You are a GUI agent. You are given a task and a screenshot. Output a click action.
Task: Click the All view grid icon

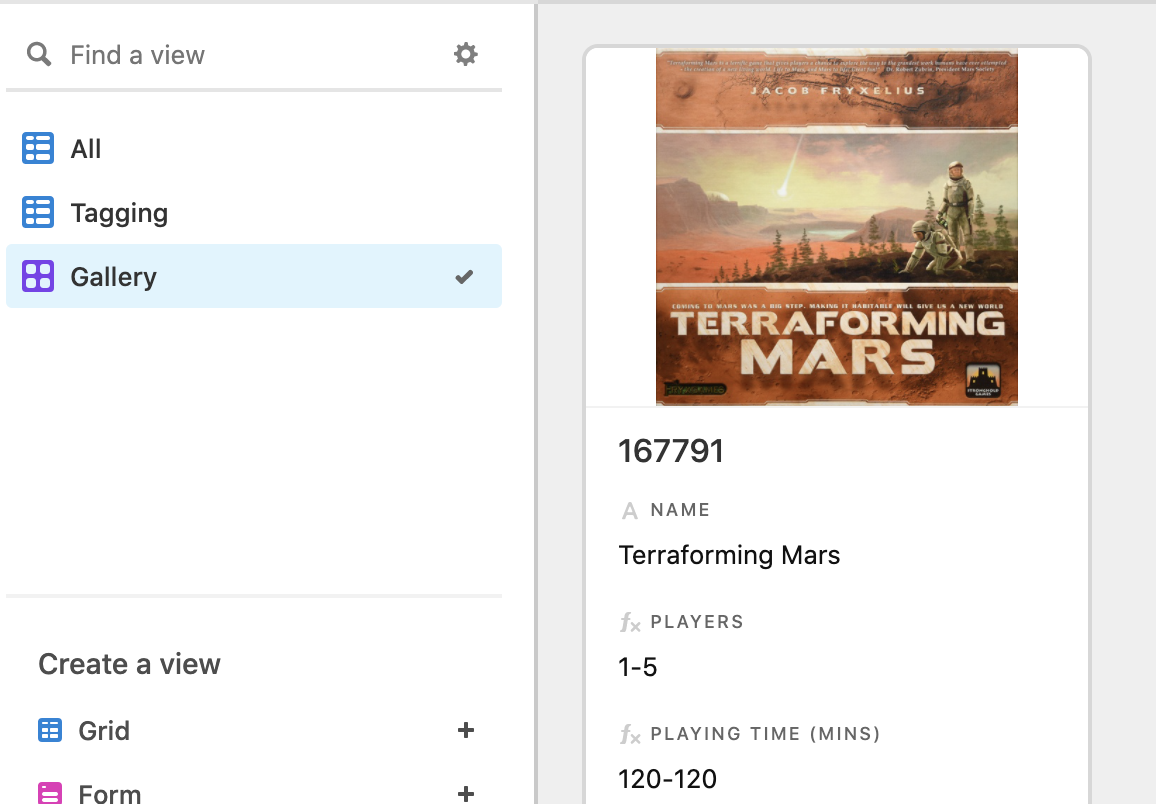coord(38,149)
